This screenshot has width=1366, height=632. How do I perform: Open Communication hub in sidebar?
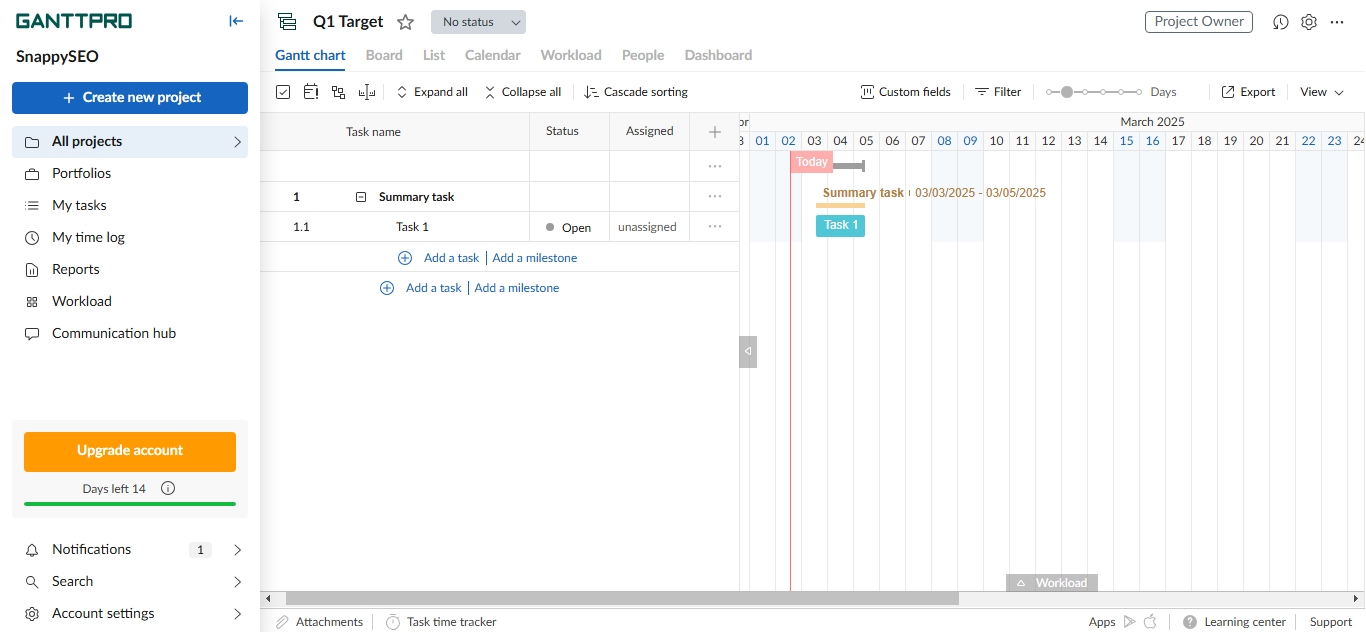click(114, 334)
